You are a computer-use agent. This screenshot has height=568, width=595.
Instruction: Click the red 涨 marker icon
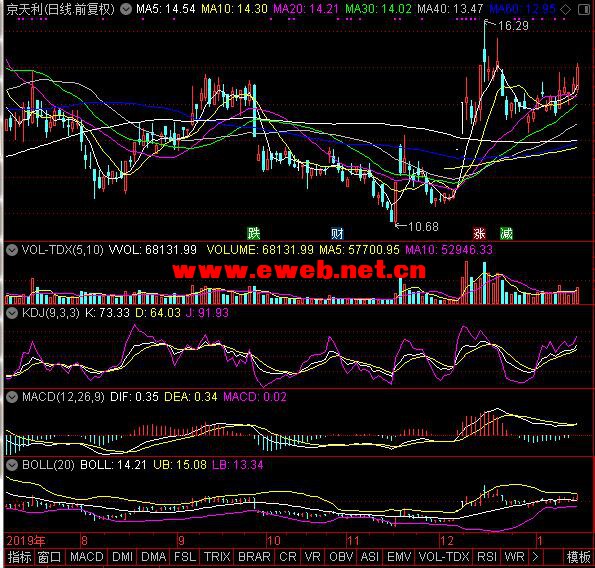click(479, 233)
